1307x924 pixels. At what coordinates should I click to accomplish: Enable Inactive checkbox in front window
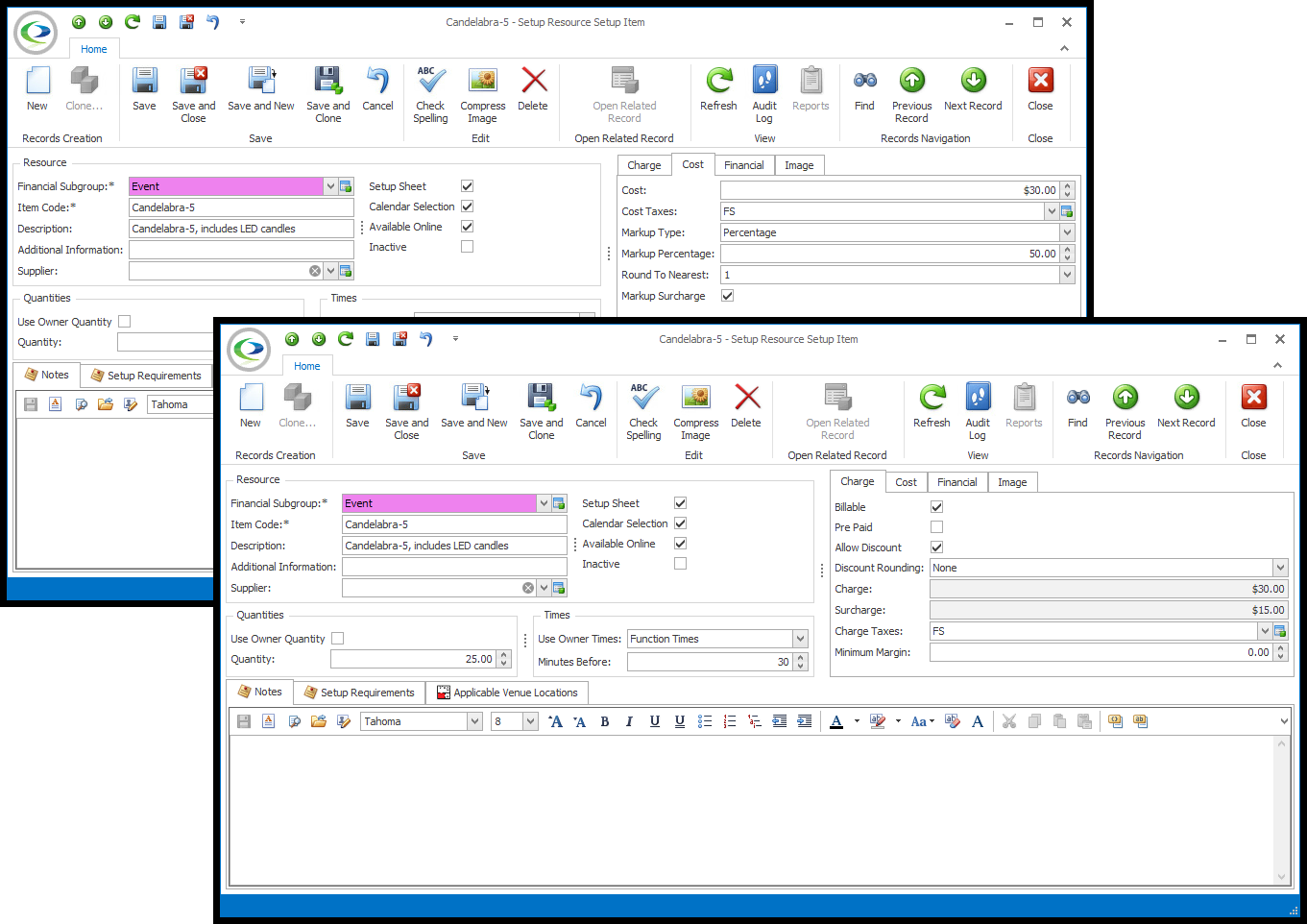tap(681, 564)
